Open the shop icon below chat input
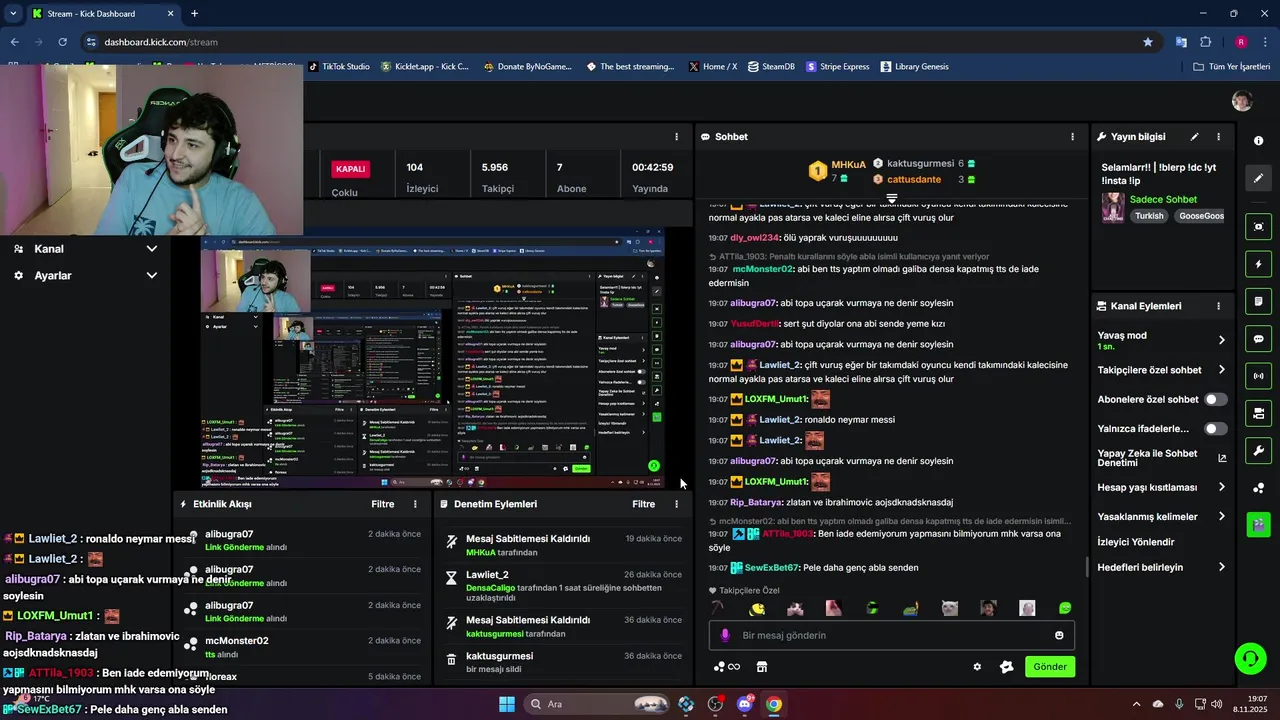 pos(761,667)
